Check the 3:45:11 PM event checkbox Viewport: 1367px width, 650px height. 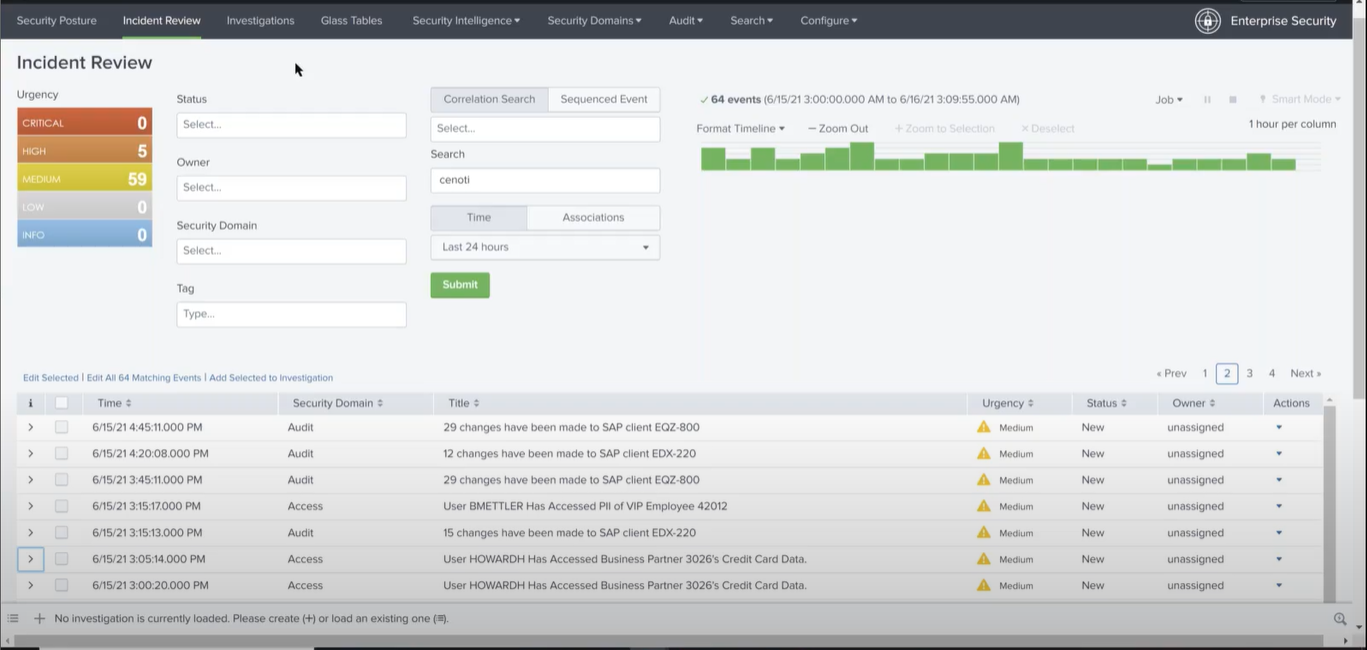click(61, 480)
